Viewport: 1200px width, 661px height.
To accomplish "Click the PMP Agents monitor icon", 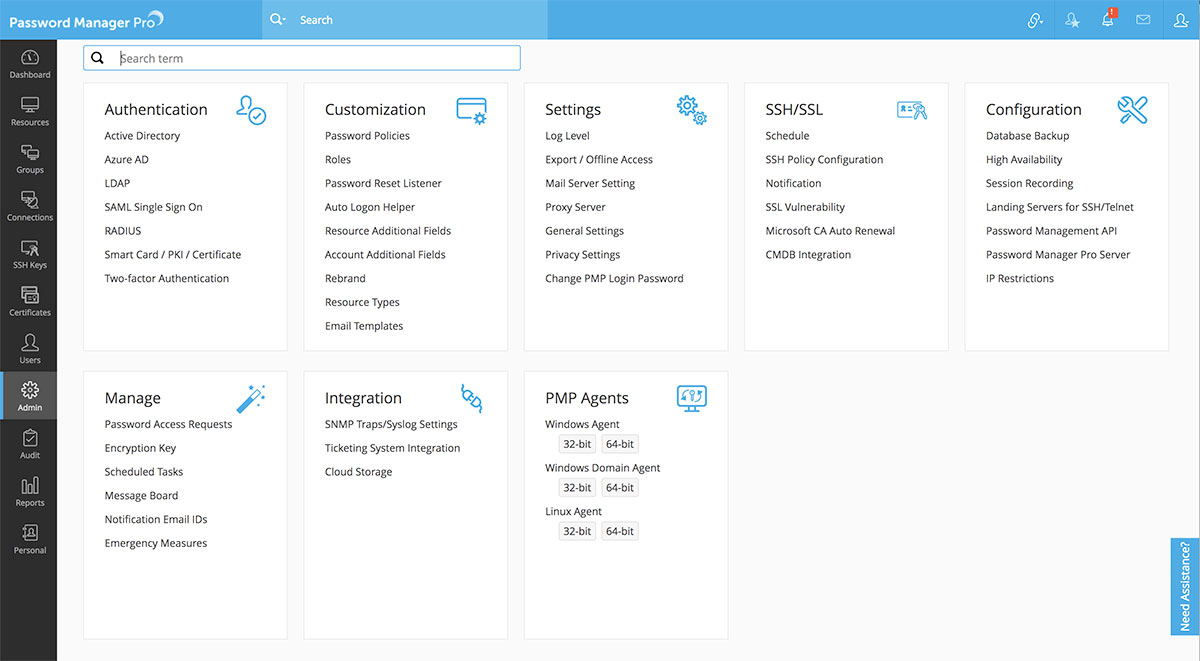I will click(x=692, y=398).
